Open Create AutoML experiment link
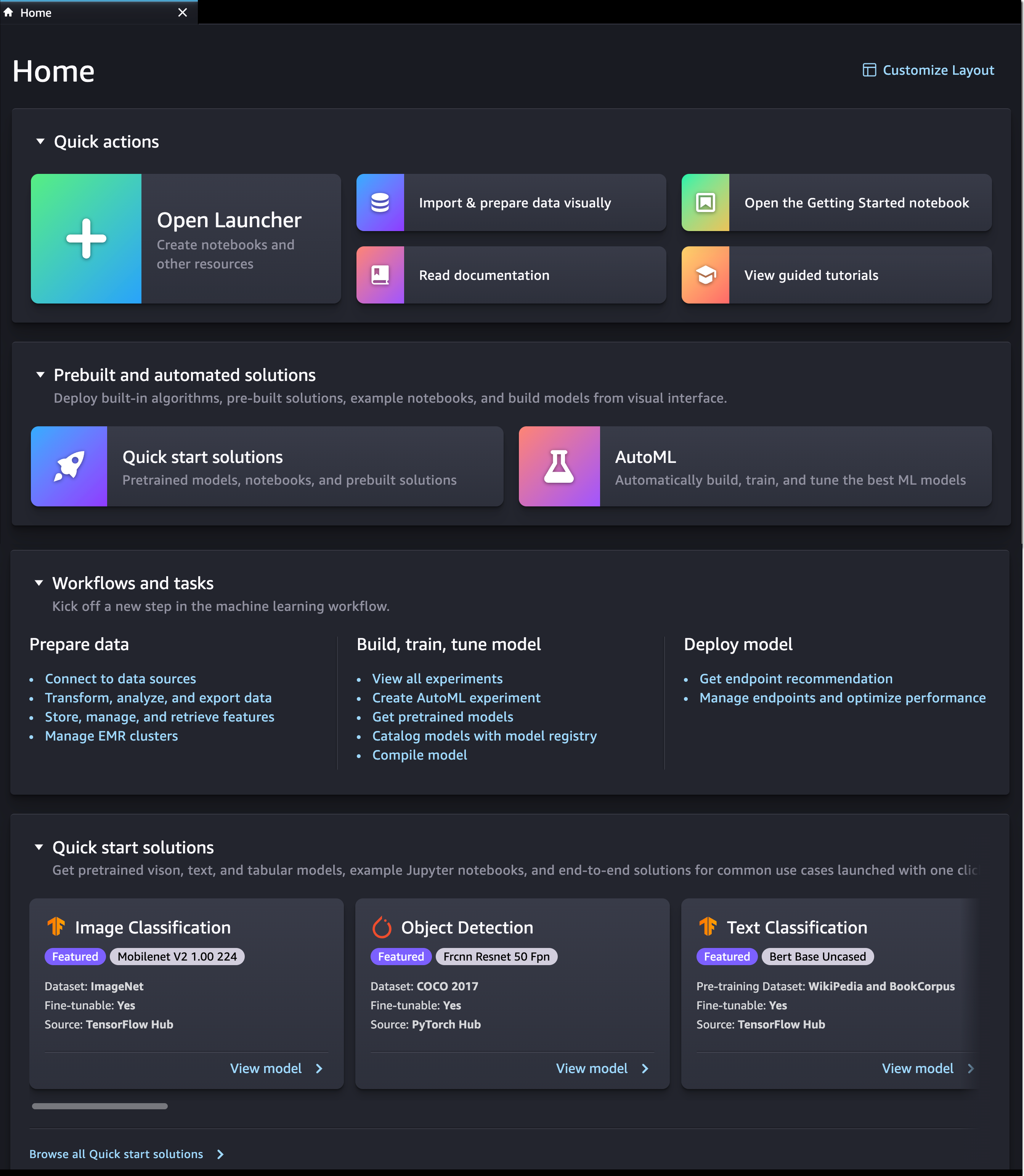Viewport: 1024px width, 1176px height. click(x=456, y=698)
